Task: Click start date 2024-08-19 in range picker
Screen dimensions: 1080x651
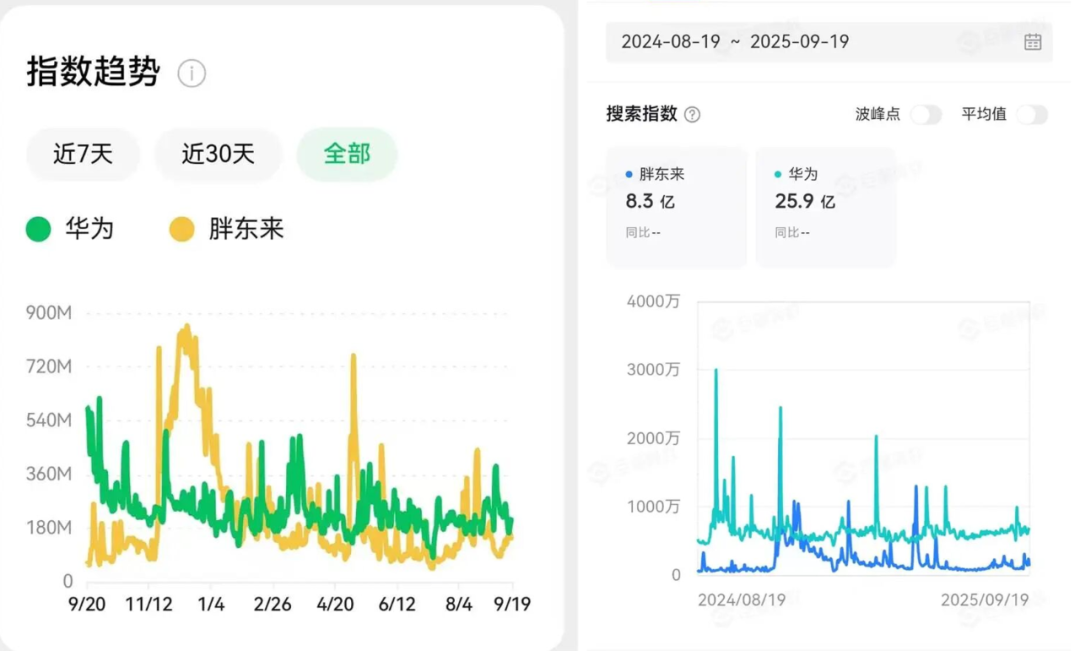Action: [664, 42]
